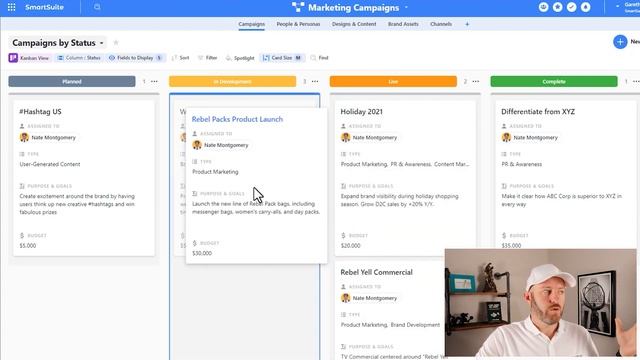
Task: Open Rebel Packs Product Launch card title
Action: coord(237,119)
